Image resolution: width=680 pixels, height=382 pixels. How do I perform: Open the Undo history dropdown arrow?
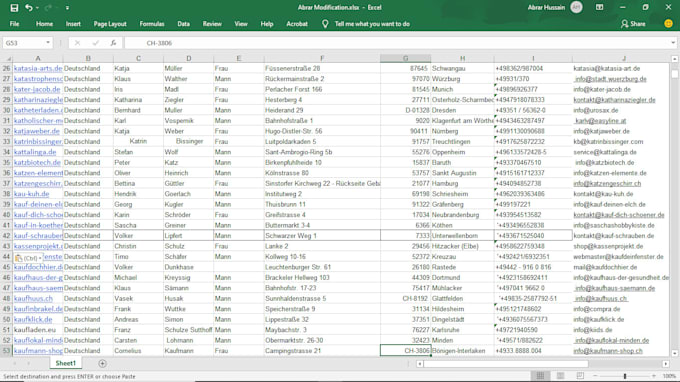click(x=37, y=8)
